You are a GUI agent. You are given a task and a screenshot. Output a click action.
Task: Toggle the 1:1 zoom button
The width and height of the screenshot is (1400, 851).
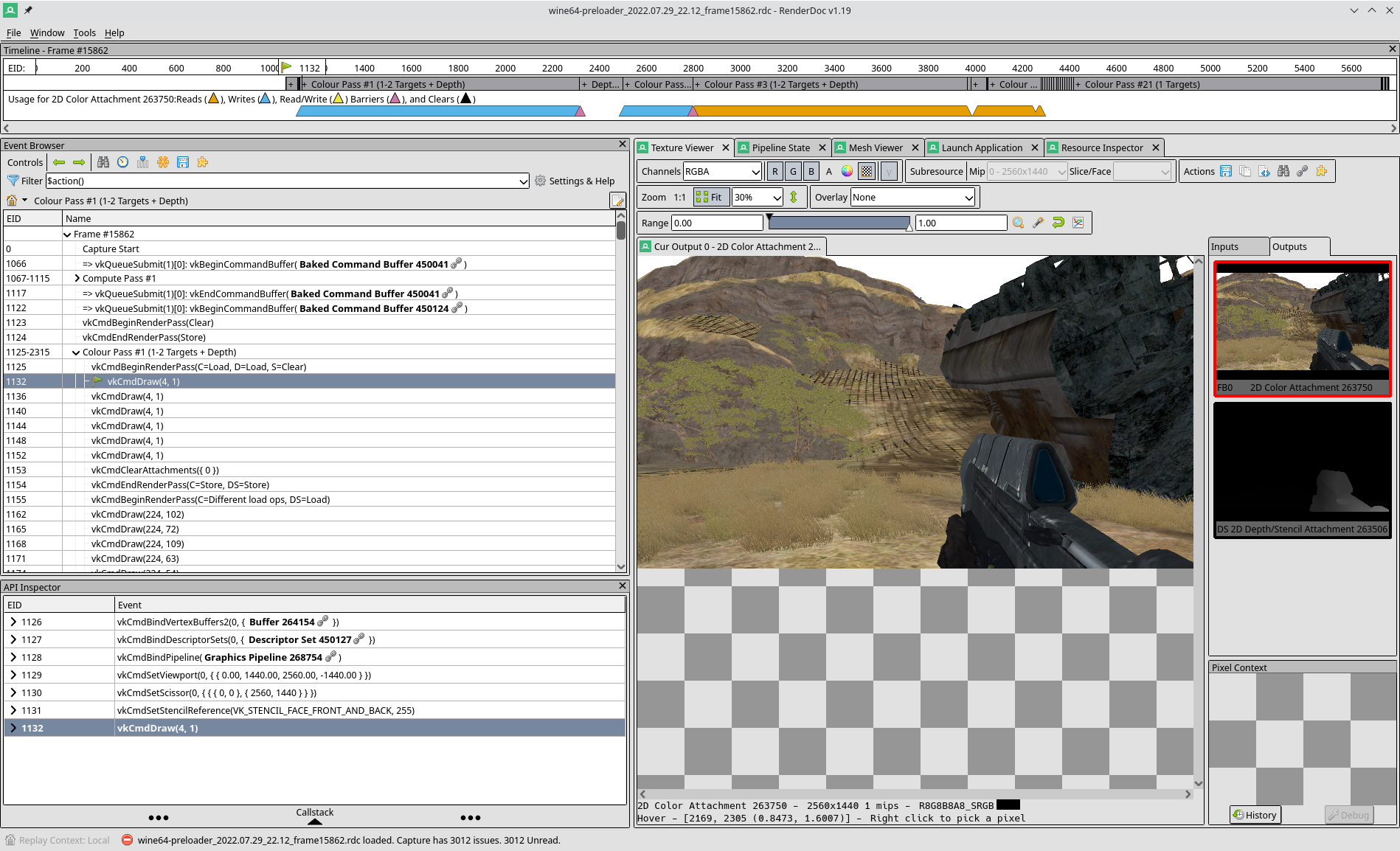coord(680,197)
